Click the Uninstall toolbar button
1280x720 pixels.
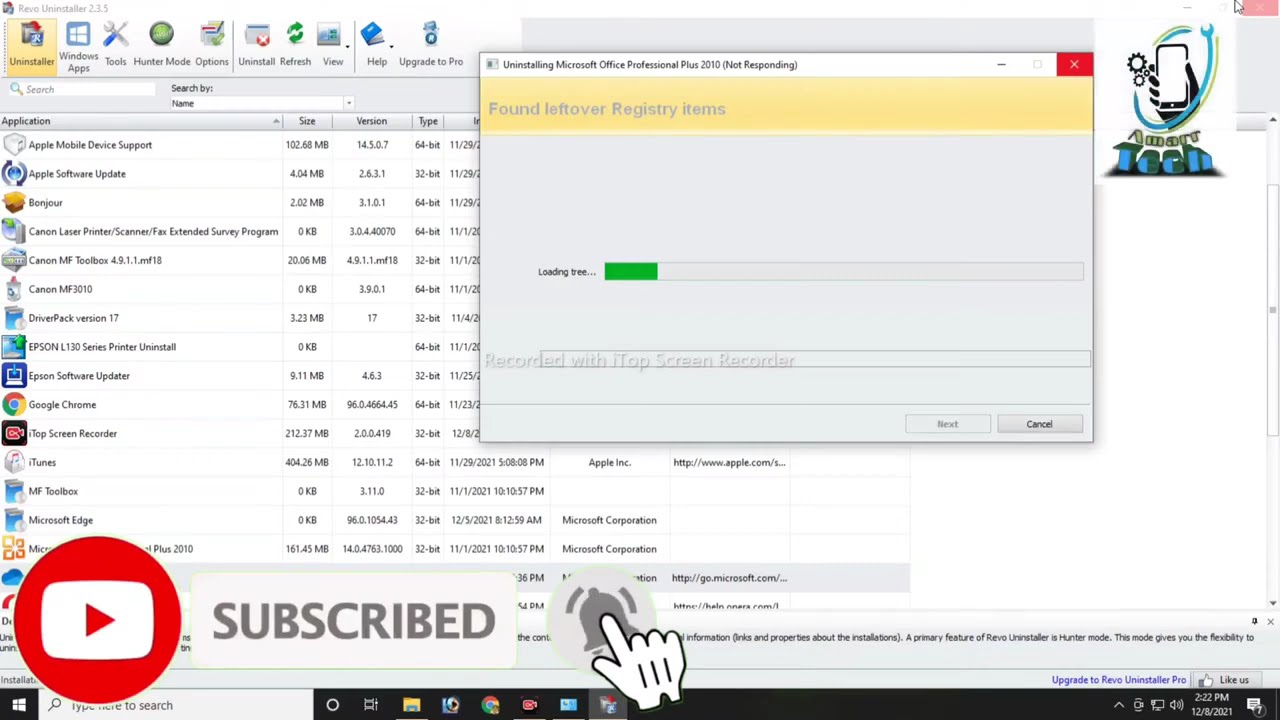(x=256, y=45)
